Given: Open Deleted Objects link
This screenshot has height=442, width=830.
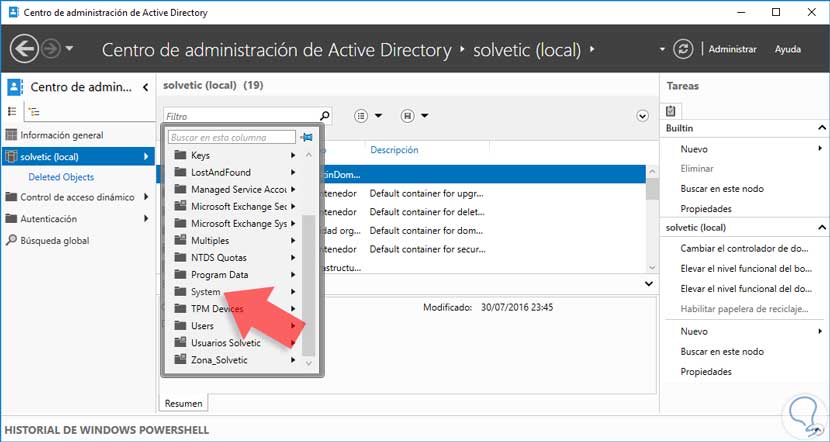Looking at the screenshot, I should pos(61,177).
